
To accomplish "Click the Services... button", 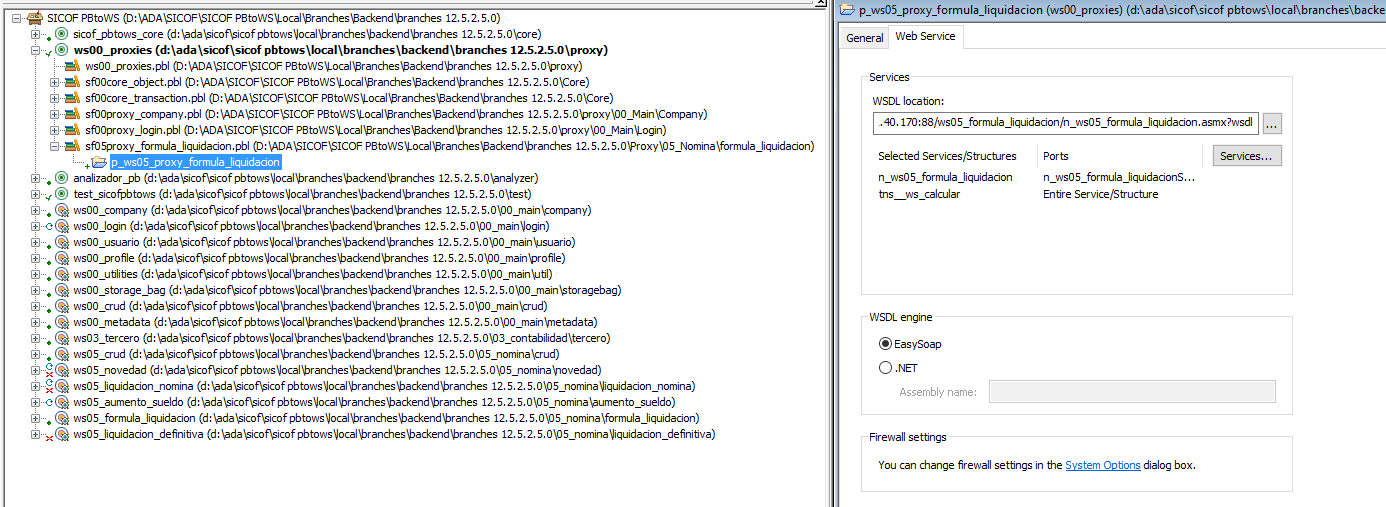I will tap(1246, 156).
